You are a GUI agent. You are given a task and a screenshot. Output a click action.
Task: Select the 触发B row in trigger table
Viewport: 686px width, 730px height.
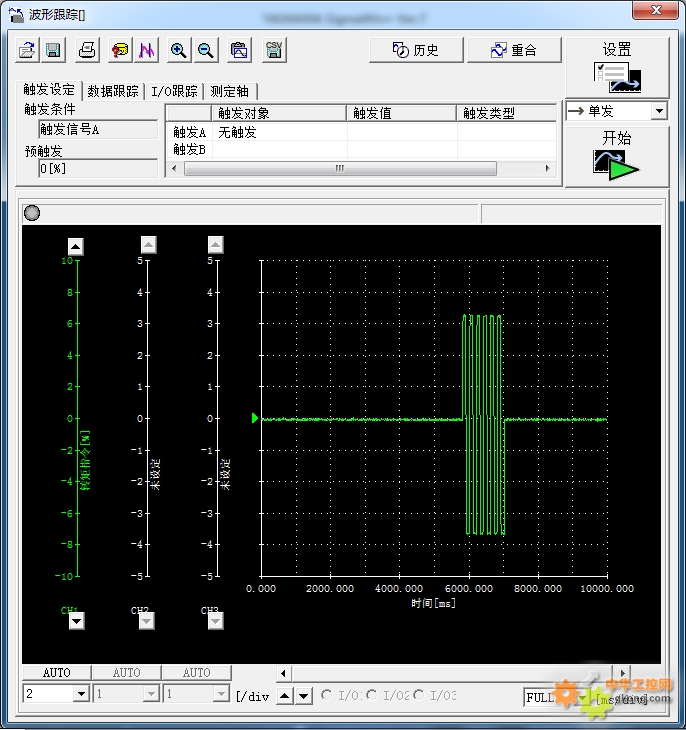361,149
